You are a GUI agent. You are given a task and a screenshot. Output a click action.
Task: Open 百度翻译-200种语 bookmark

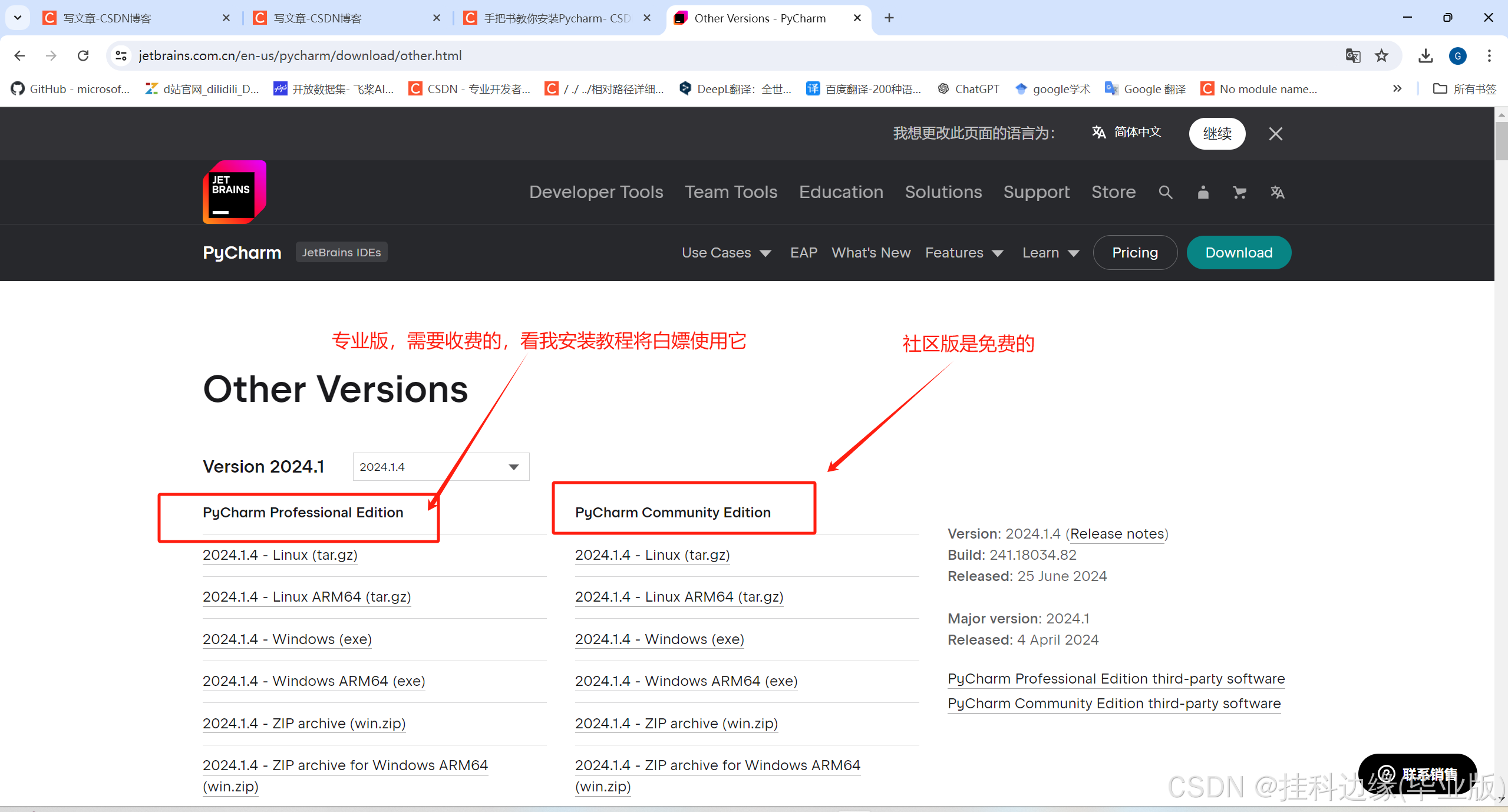tap(864, 89)
